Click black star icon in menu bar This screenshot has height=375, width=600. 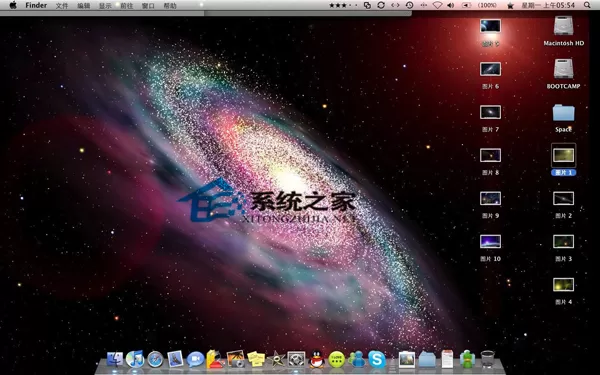pos(510,5)
